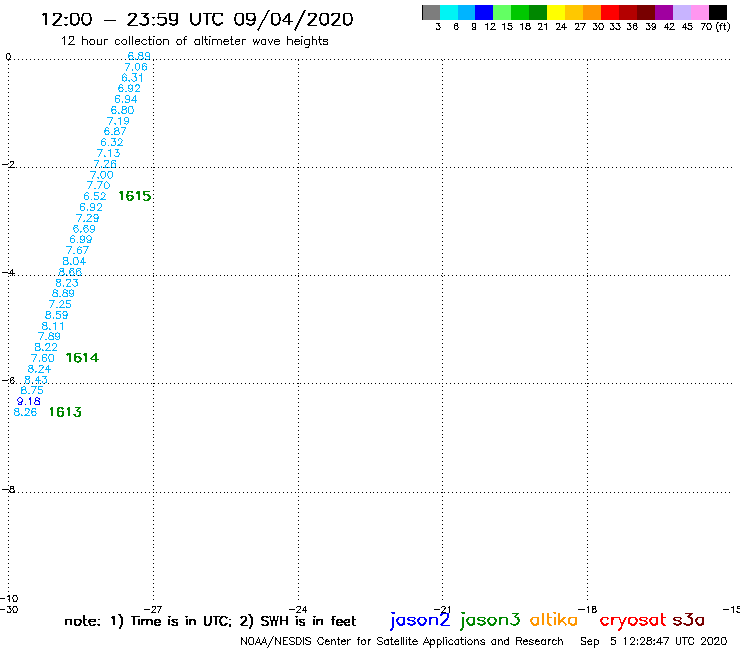Click the orange 'altika' legend label
Screen dimensions: 740x650
554,619
